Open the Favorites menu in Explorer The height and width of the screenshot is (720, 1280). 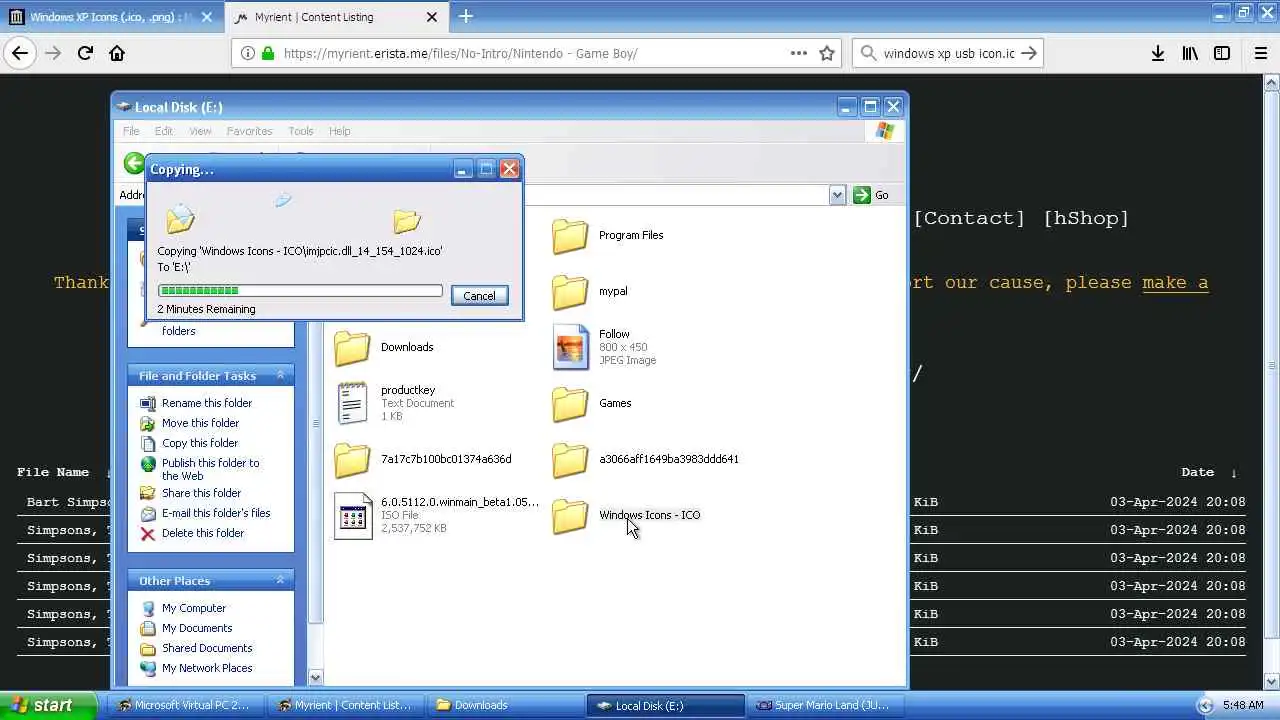(x=249, y=131)
